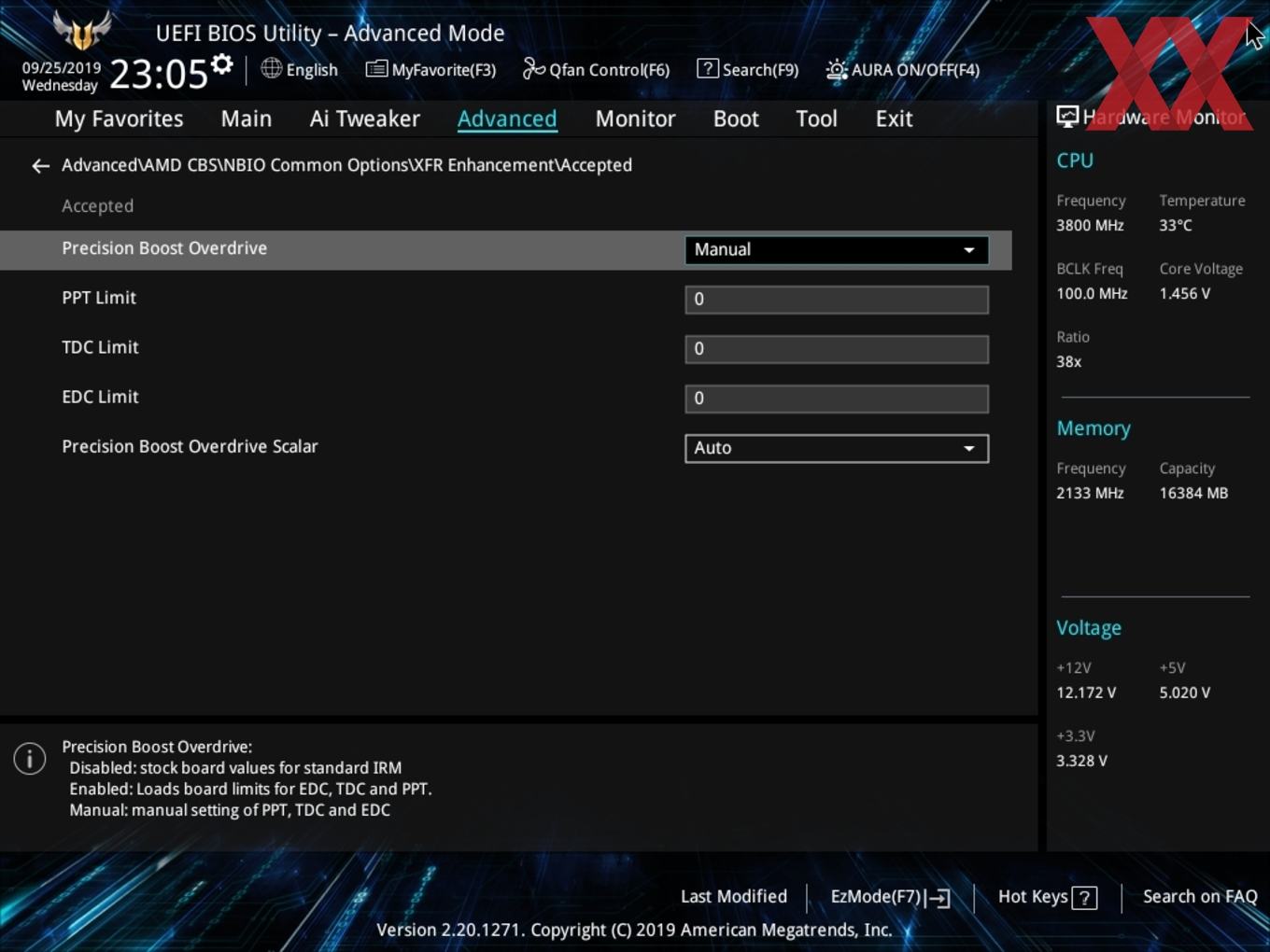
Task: Switch to My Favorites tab
Action: 119,119
